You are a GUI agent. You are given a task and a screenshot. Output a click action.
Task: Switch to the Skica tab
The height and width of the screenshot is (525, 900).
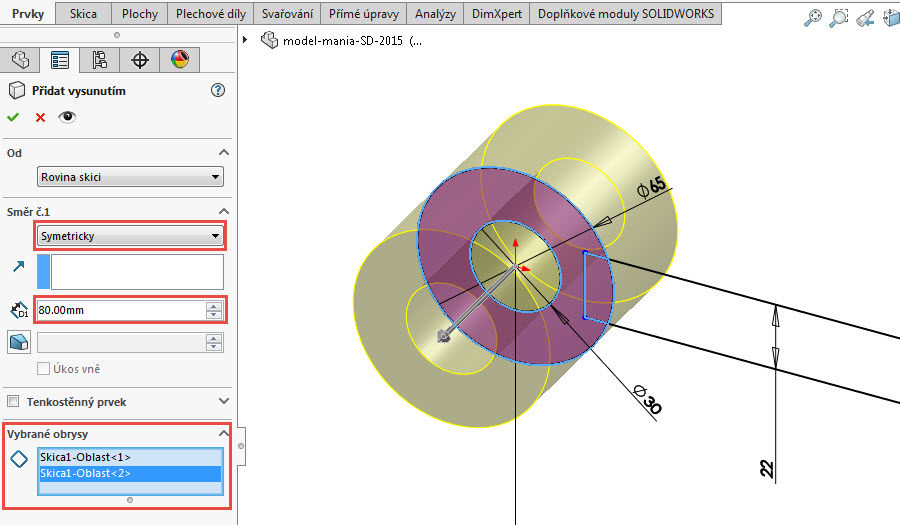84,14
